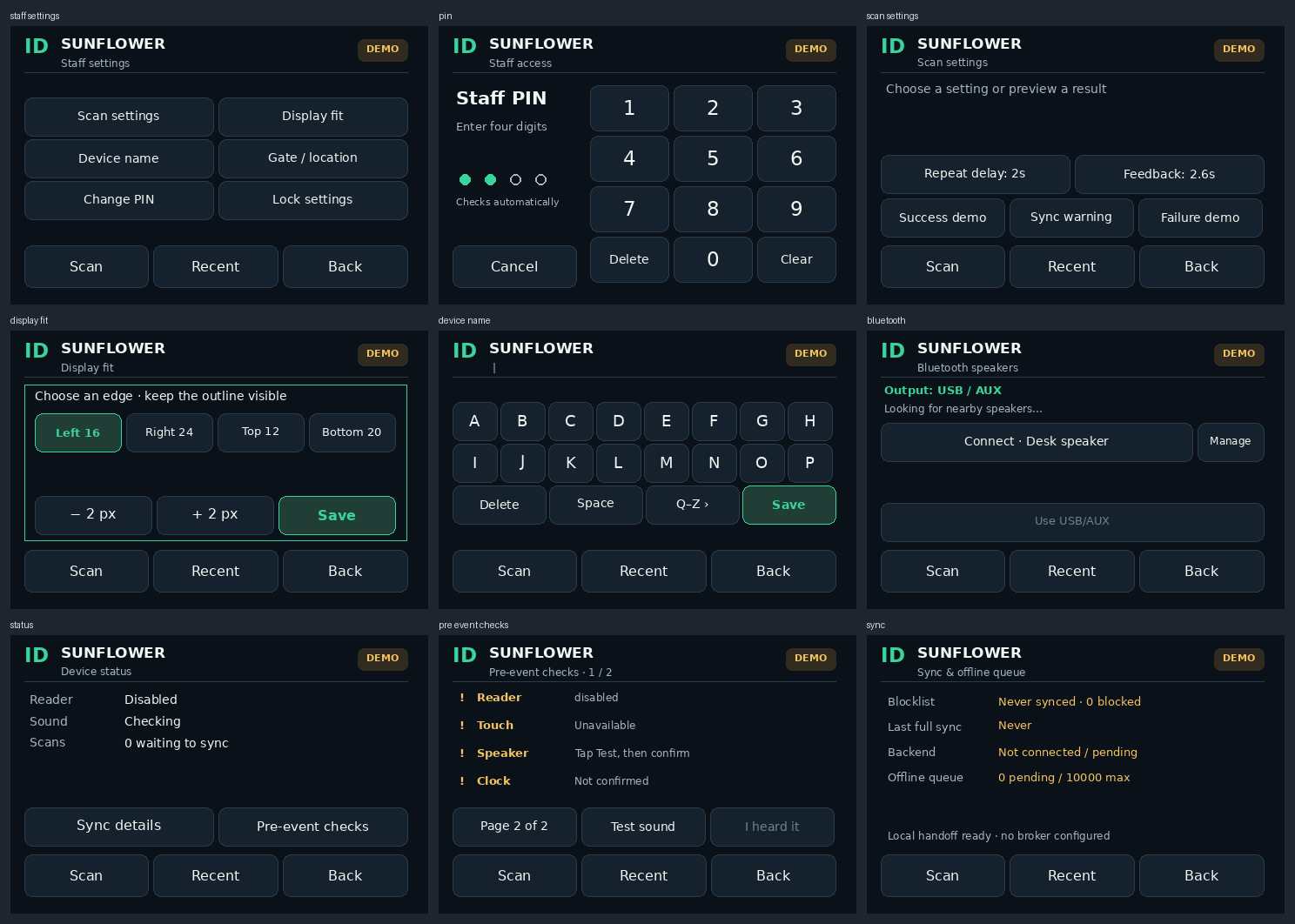Click Recent in the scan settings panel

coord(1071,266)
